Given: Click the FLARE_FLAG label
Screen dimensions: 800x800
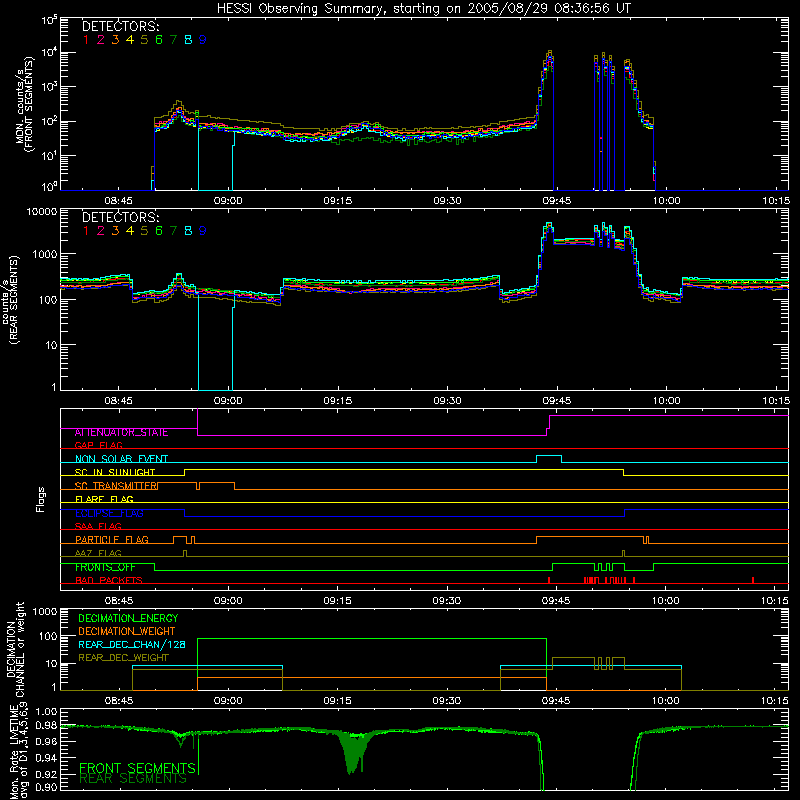Looking at the screenshot, I should tap(104, 499).
